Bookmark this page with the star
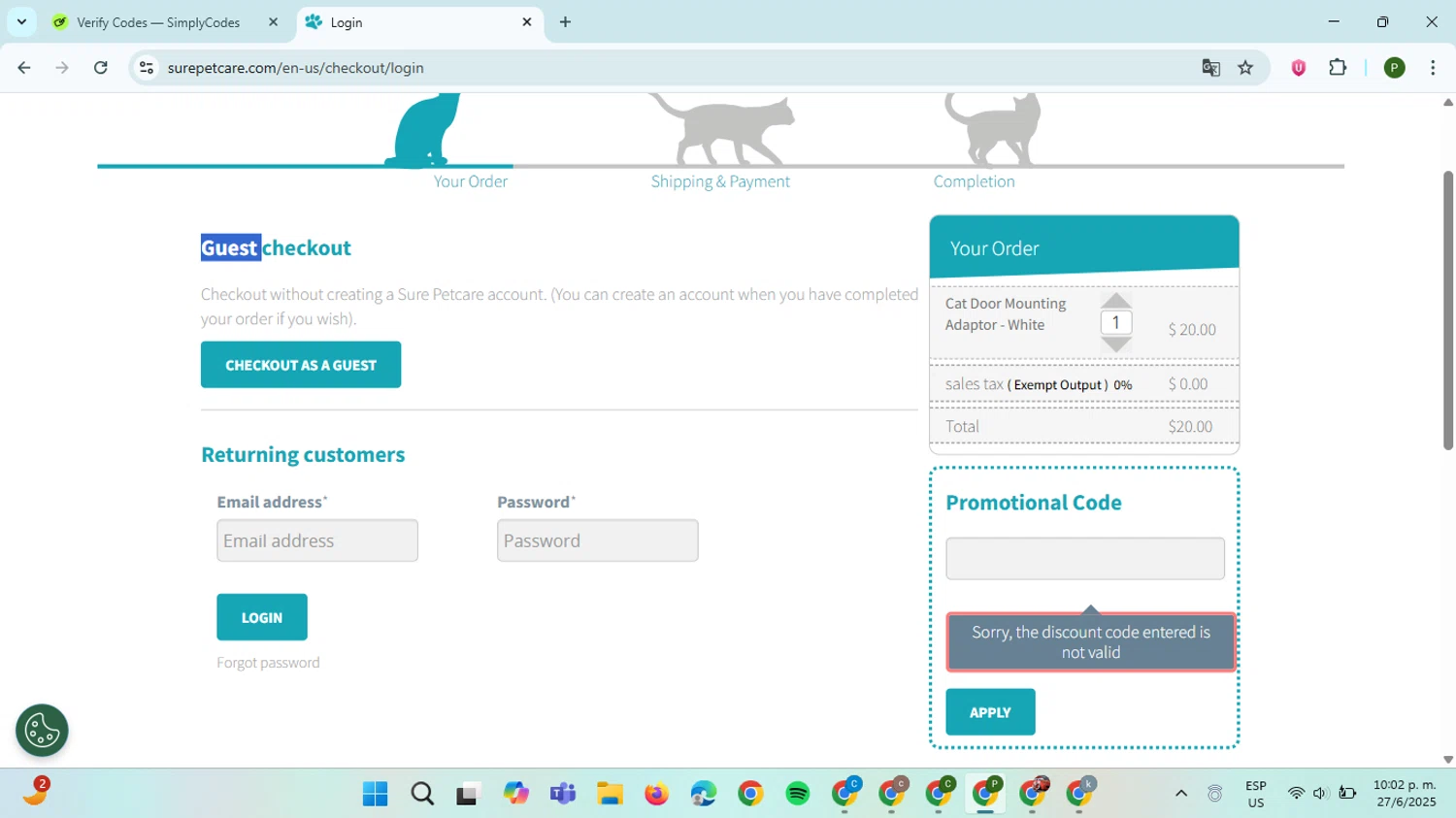This screenshot has height=818, width=1456. [1246, 68]
